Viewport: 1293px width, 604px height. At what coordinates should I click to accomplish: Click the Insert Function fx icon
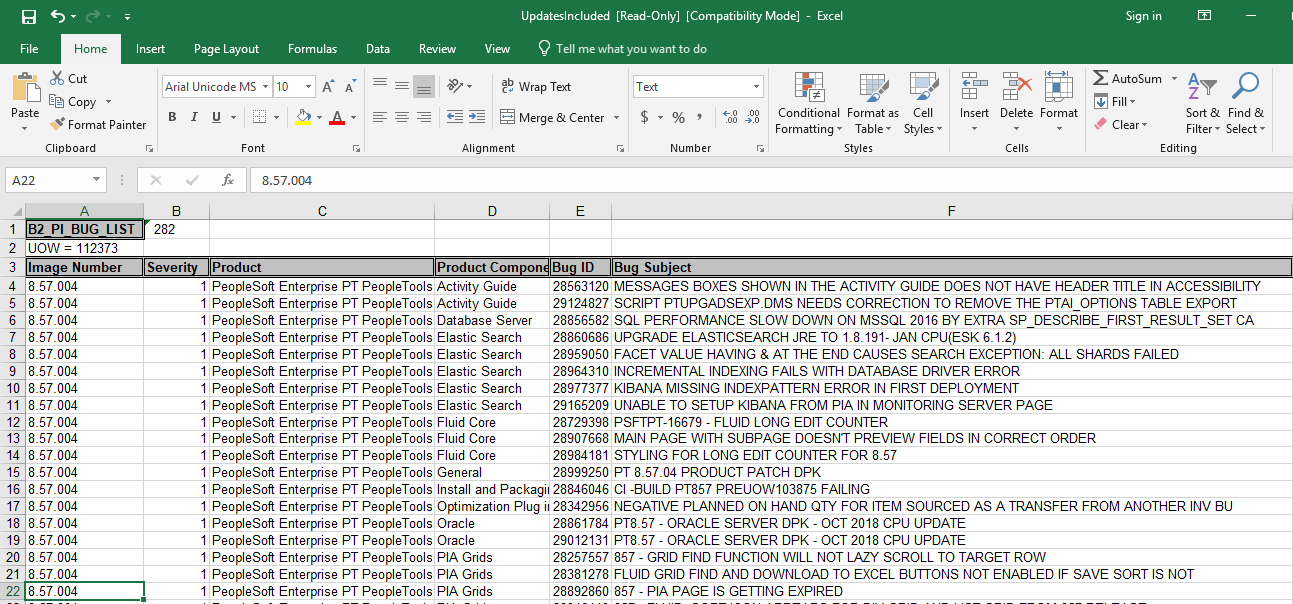point(228,180)
